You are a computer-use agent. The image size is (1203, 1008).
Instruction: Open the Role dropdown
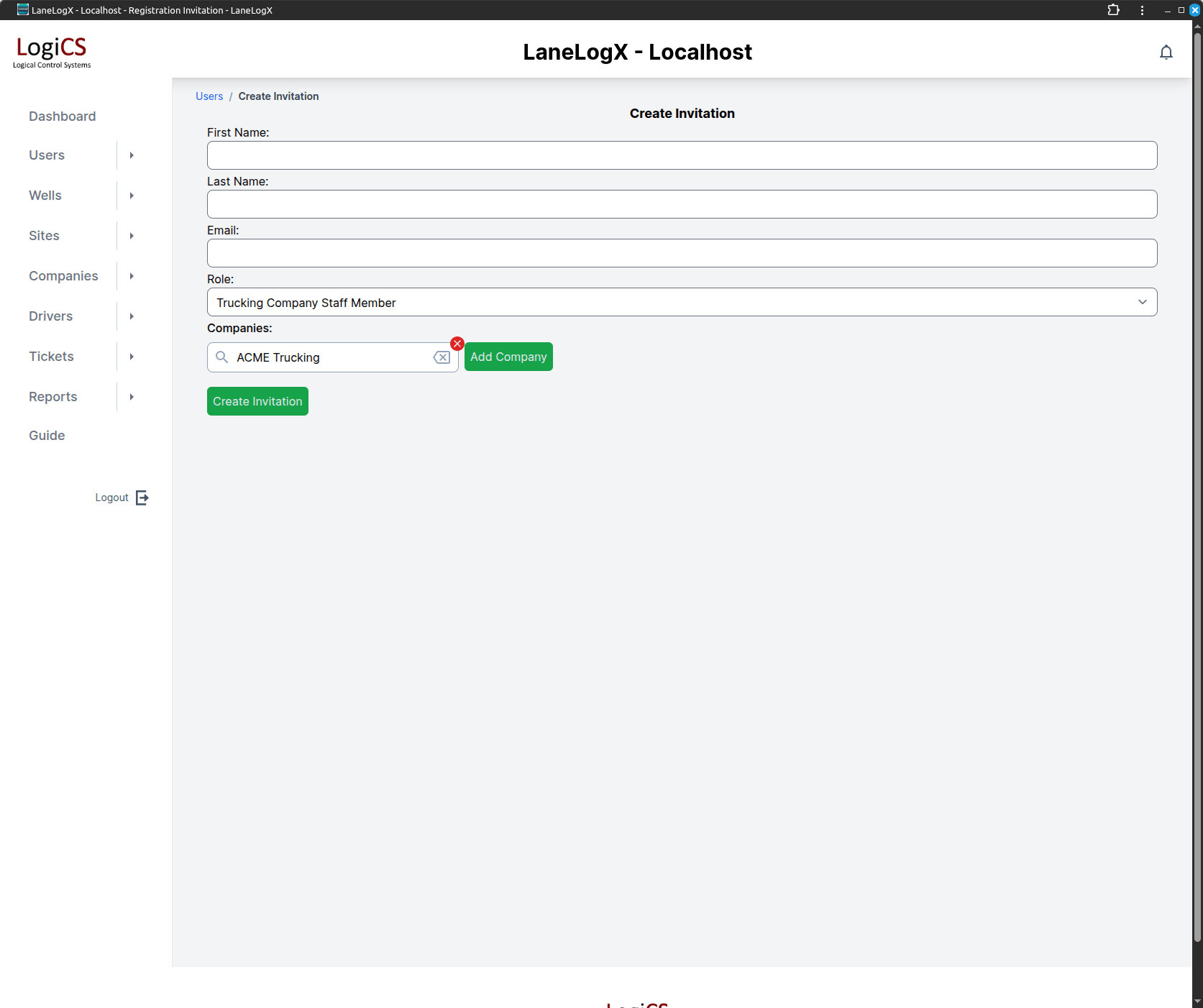pyautogui.click(x=682, y=302)
